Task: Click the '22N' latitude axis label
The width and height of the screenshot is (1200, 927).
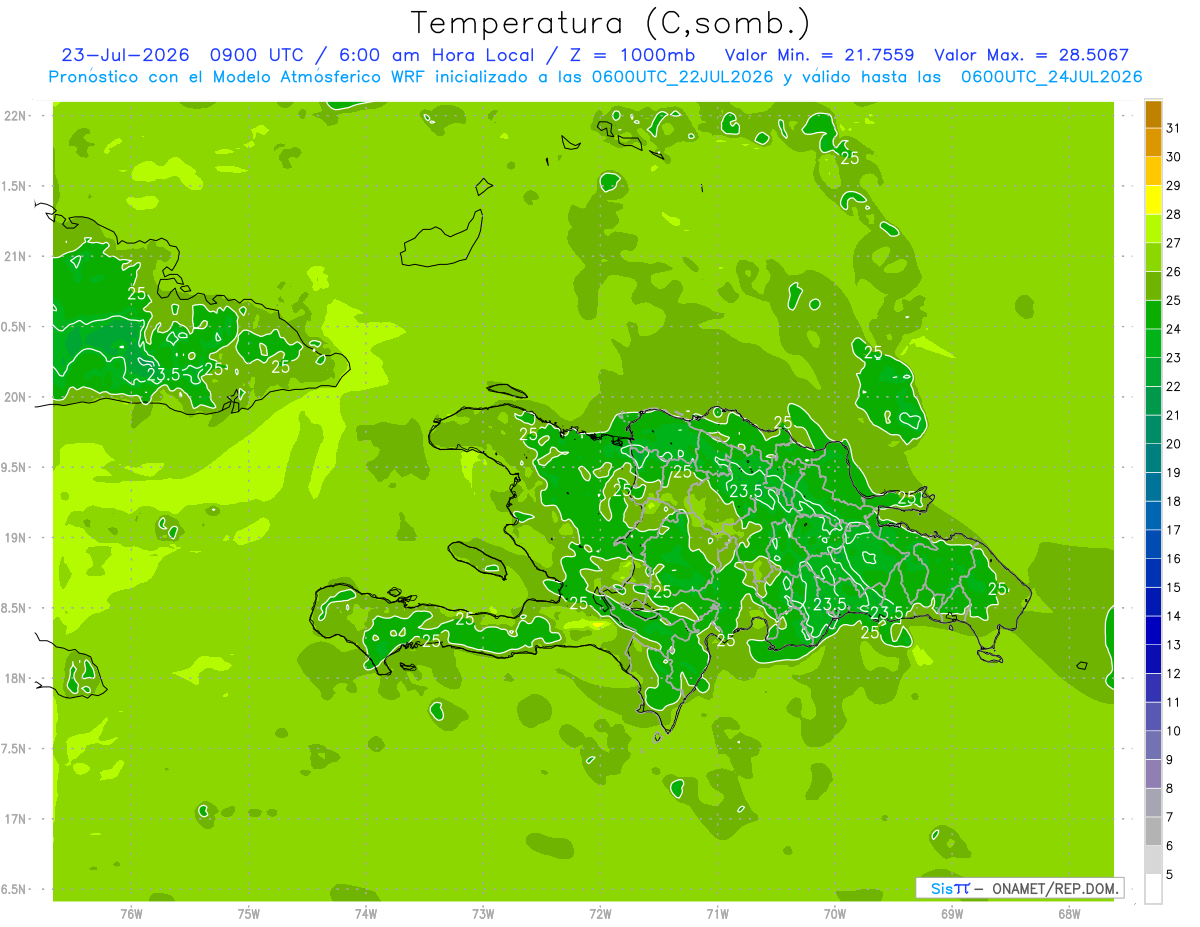Action: pos(17,116)
